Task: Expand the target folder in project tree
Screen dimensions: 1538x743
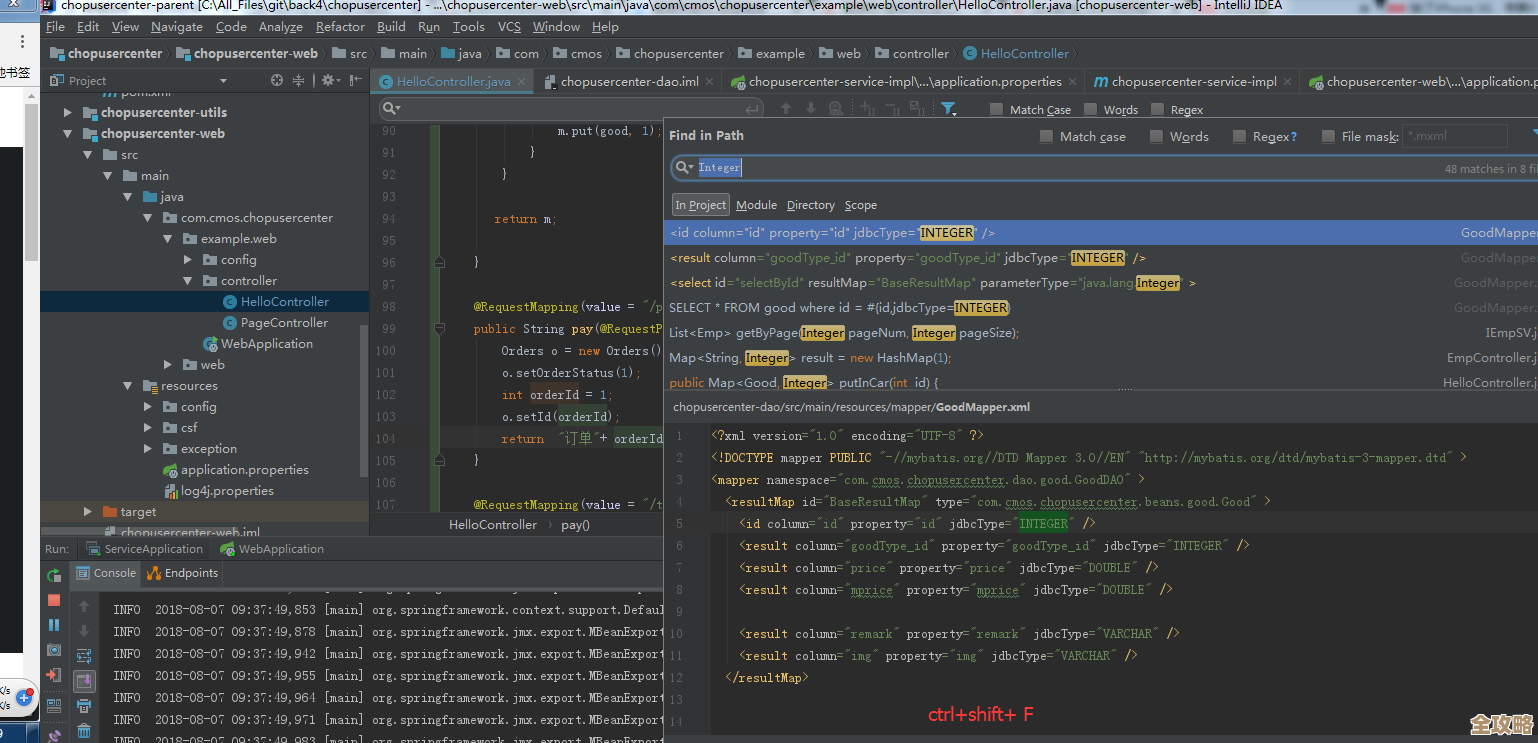Action: click(x=88, y=512)
